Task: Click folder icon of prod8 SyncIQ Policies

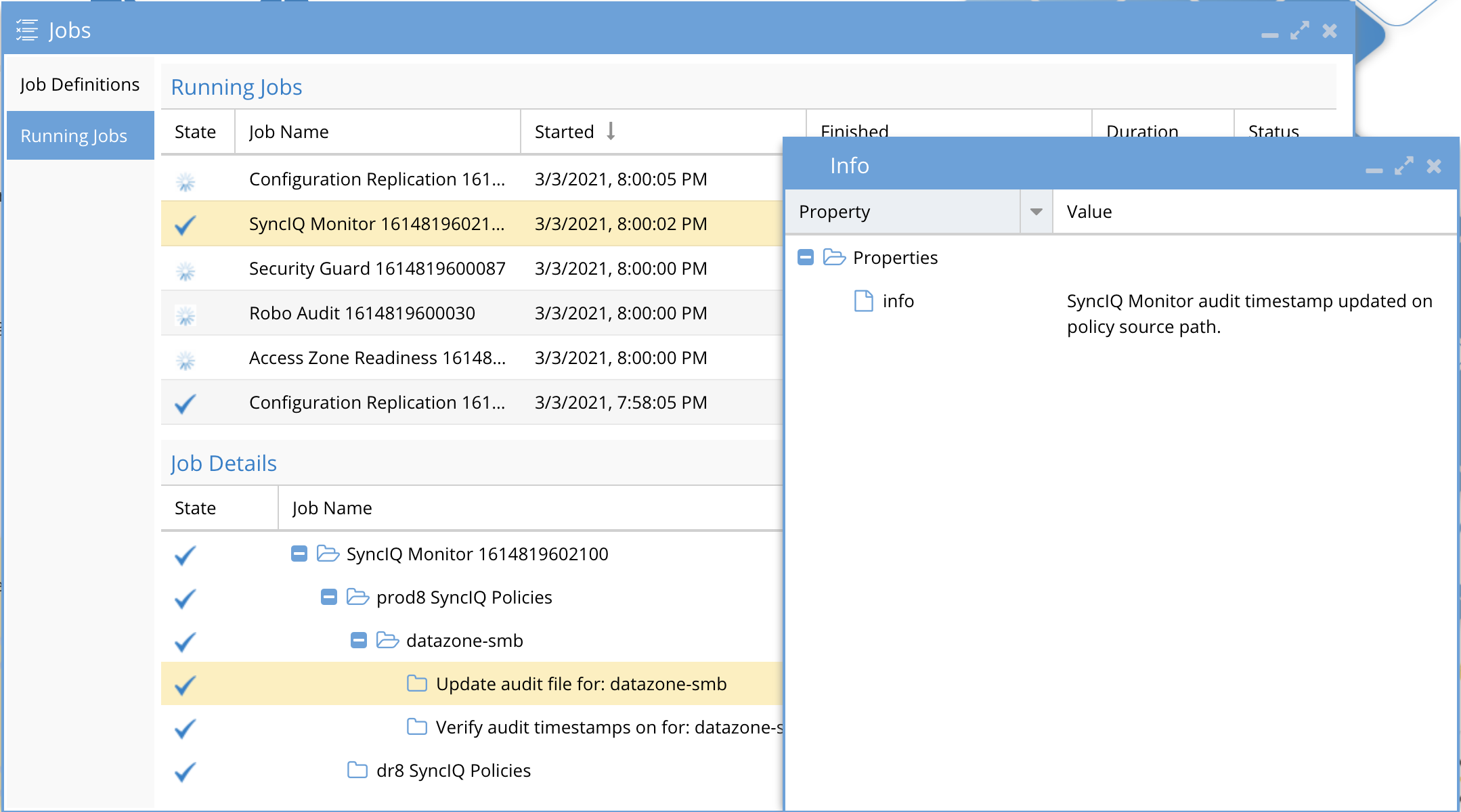Action: [x=358, y=597]
